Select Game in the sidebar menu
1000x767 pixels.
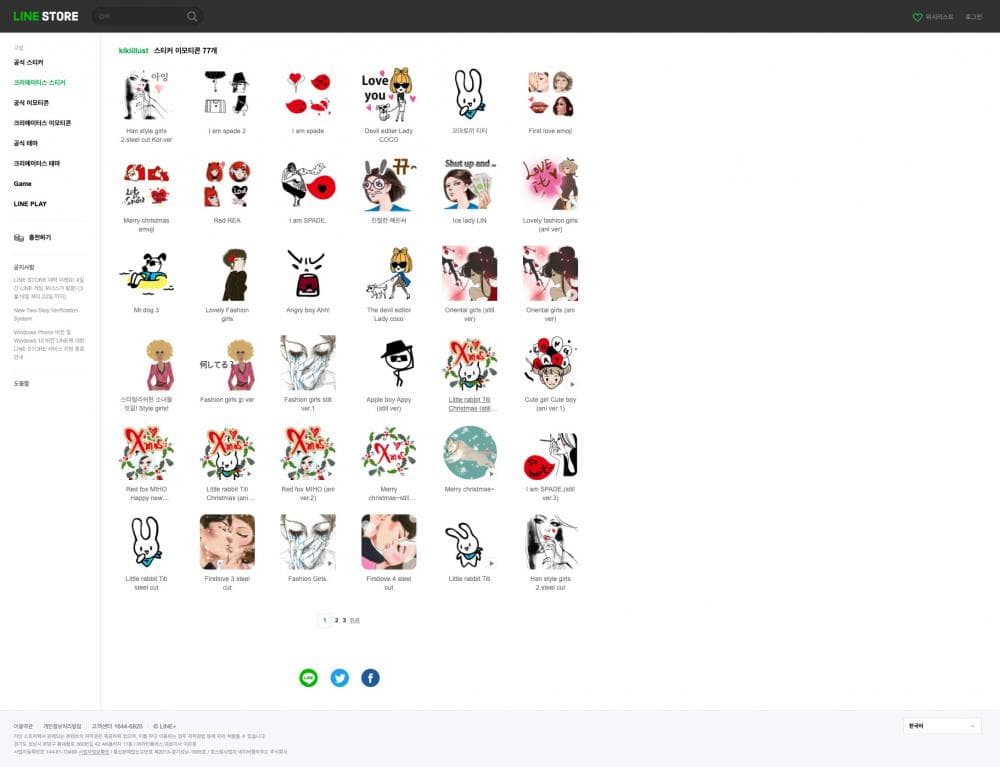click(22, 184)
